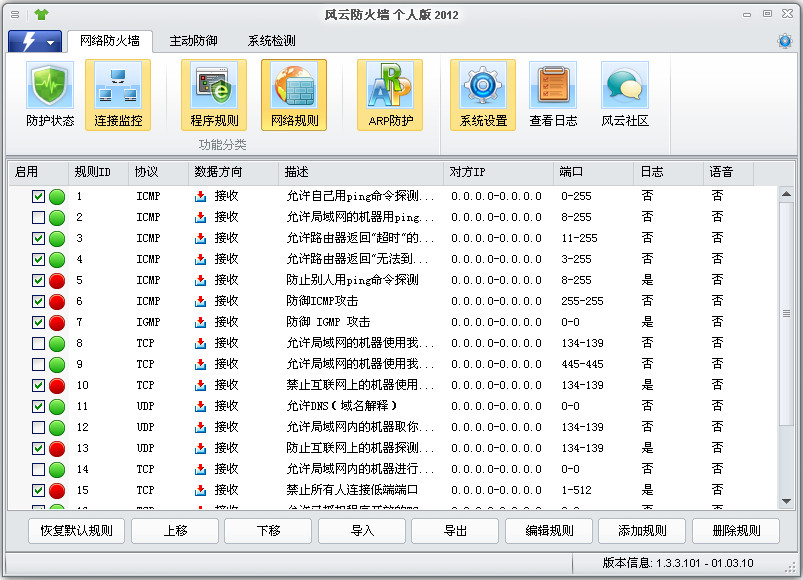
Task: Uncheck rule 3 checkbox
Action: click(38, 239)
